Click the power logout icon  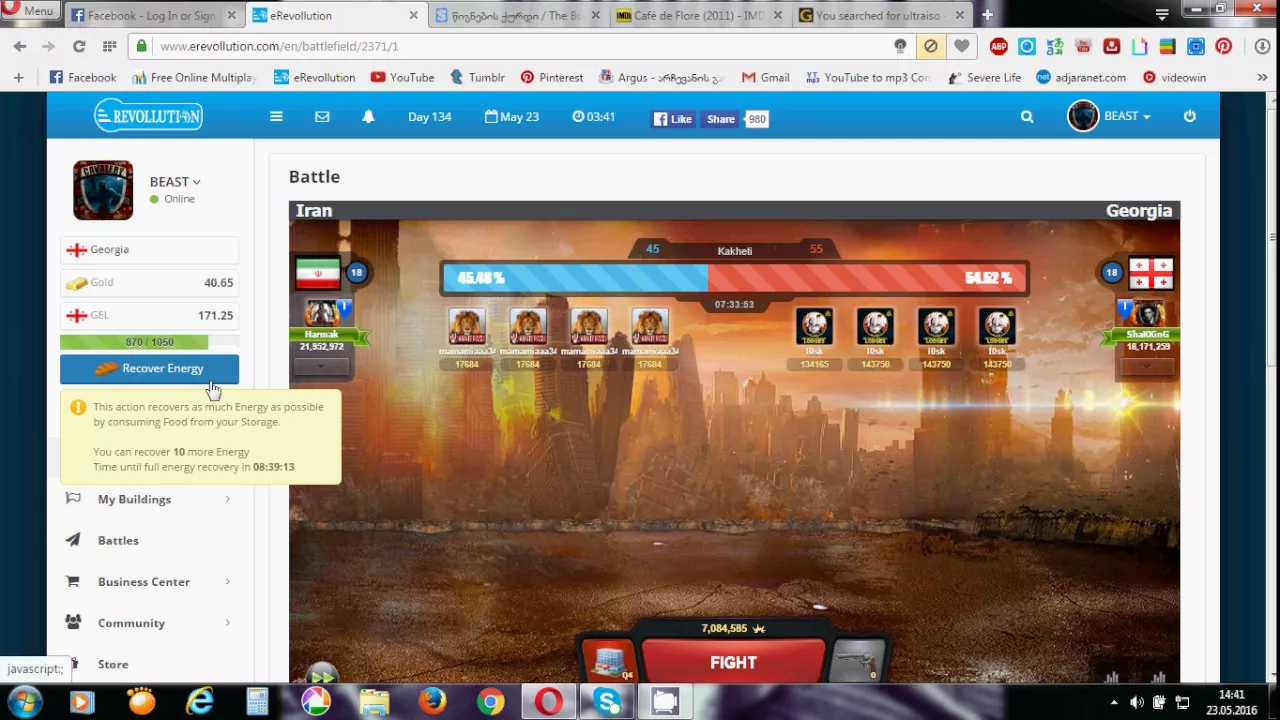[x=1190, y=117]
